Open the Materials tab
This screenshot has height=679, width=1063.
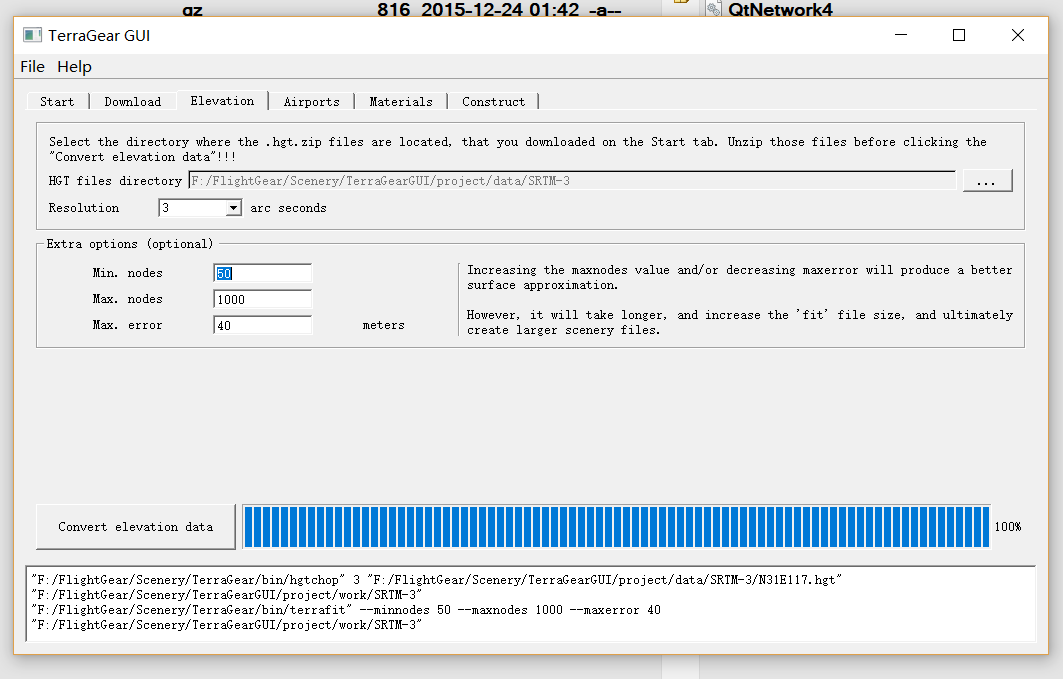pos(401,102)
